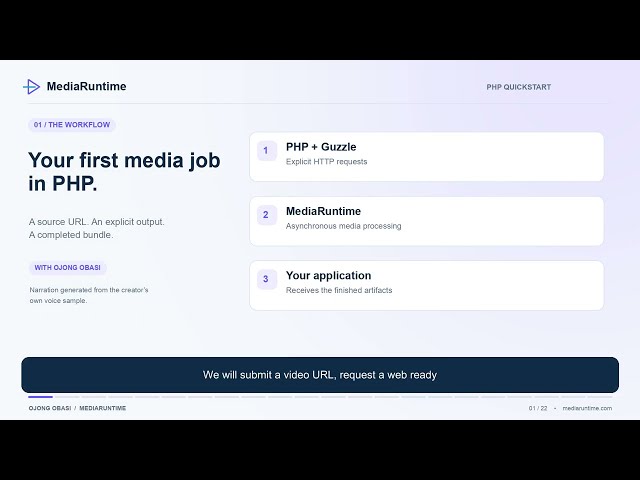Image resolution: width=640 pixels, height=480 pixels.
Task: Click the 'WITH OJONG OBASI' badge
Action: 67,268
